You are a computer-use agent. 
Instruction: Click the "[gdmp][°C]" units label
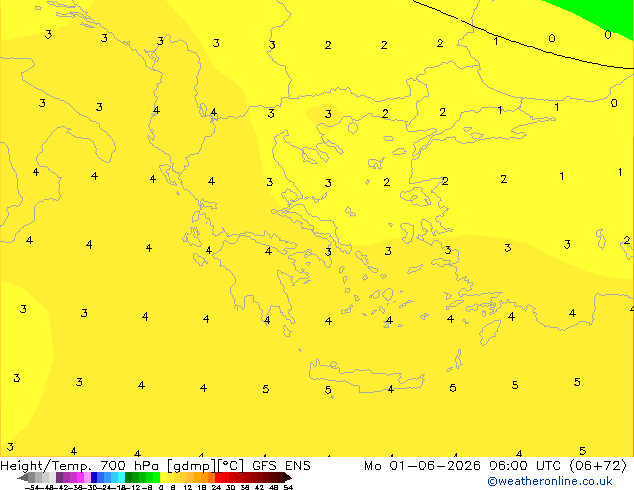pyautogui.click(x=205, y=466)
